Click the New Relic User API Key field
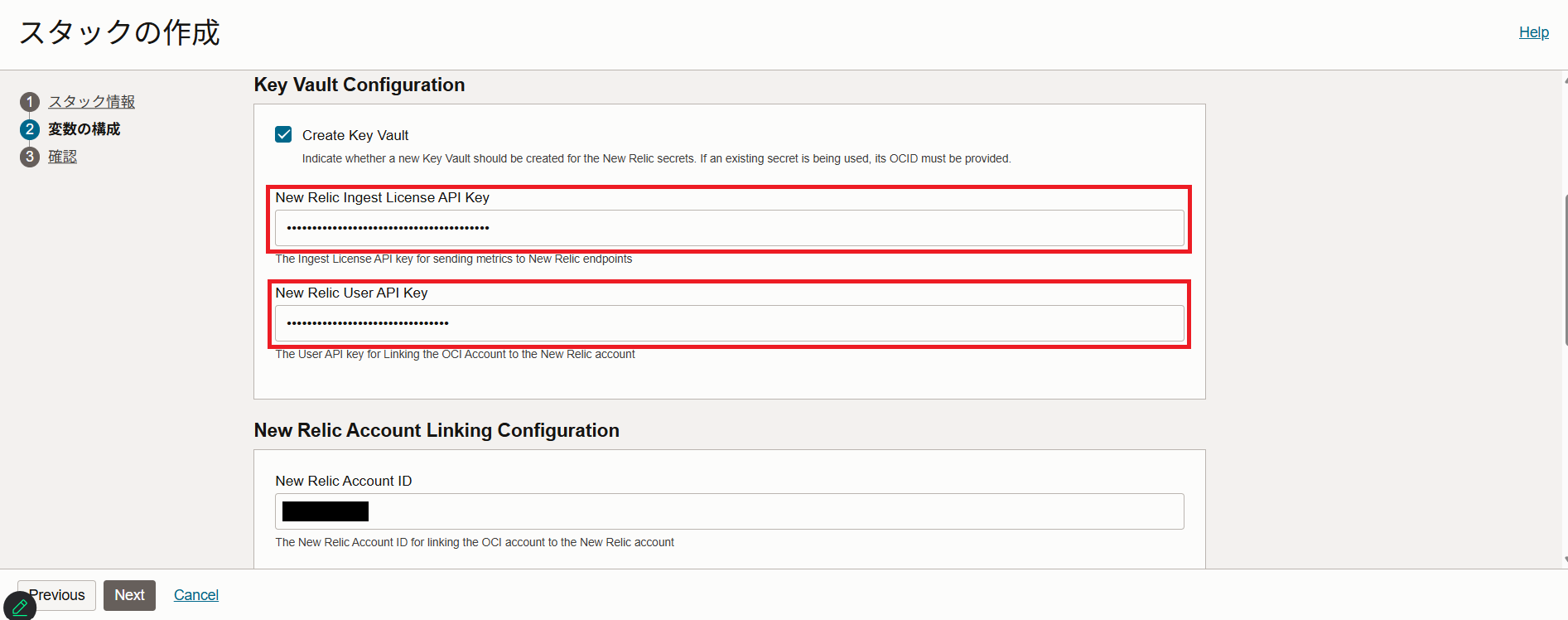The width and height of the screenshot is (1568, 620). point(729,323)
